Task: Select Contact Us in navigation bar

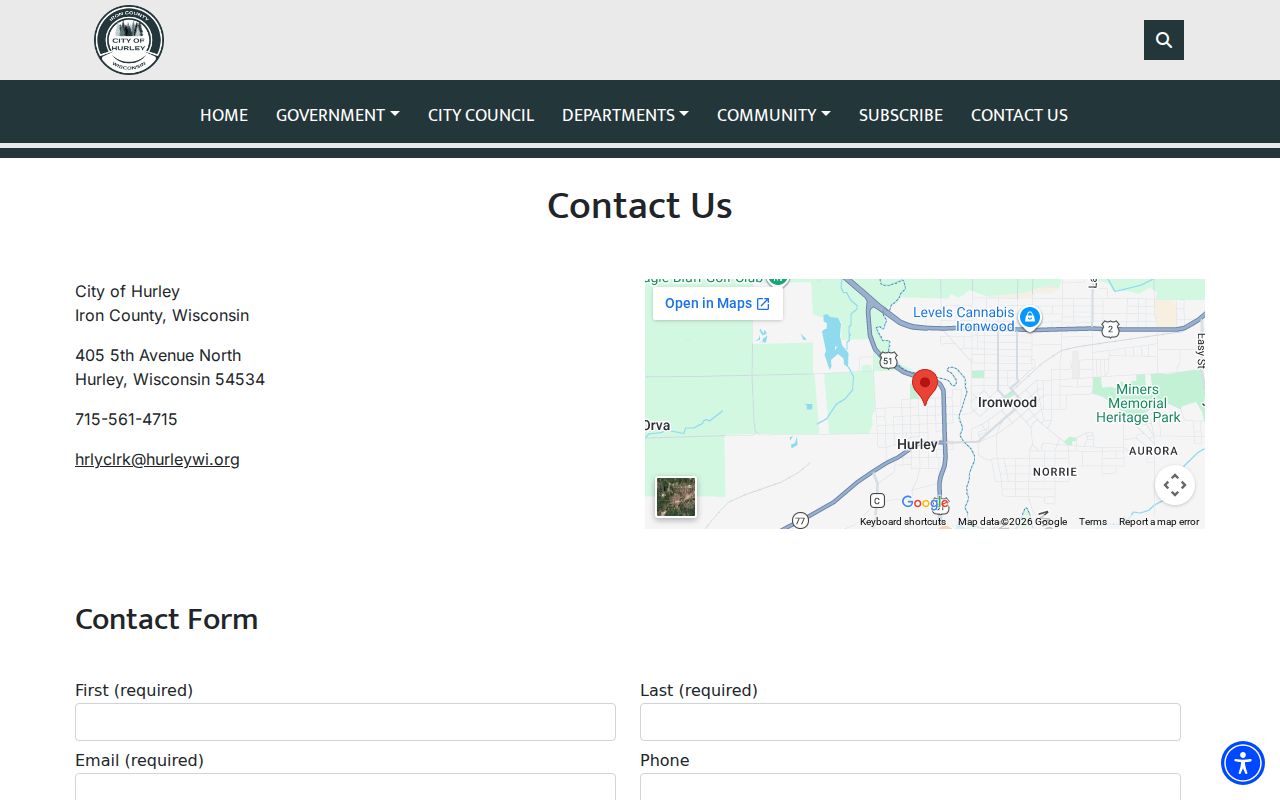Action: click(x=1019, y=115)
